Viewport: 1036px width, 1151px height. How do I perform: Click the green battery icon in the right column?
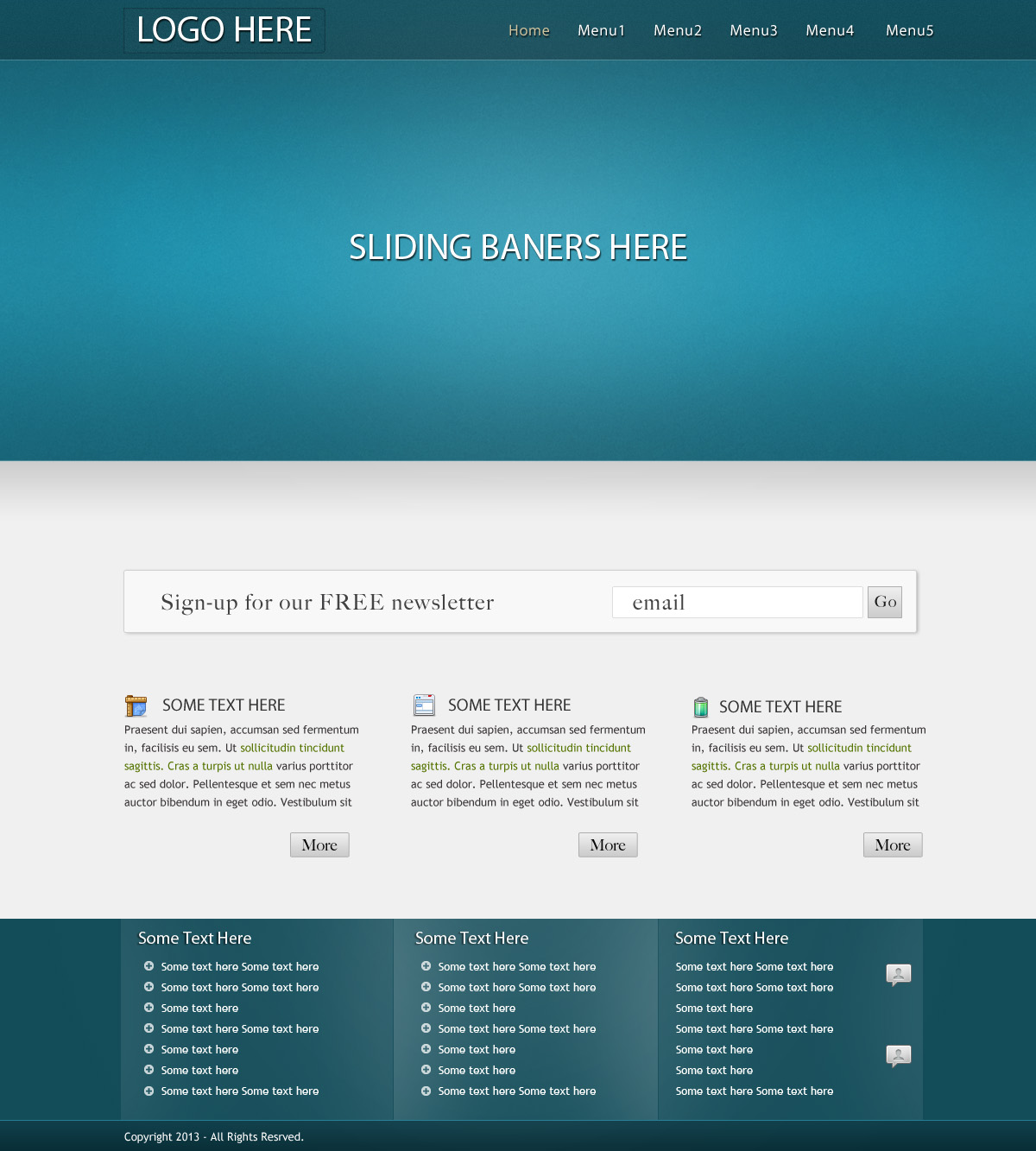click(701, 707)
